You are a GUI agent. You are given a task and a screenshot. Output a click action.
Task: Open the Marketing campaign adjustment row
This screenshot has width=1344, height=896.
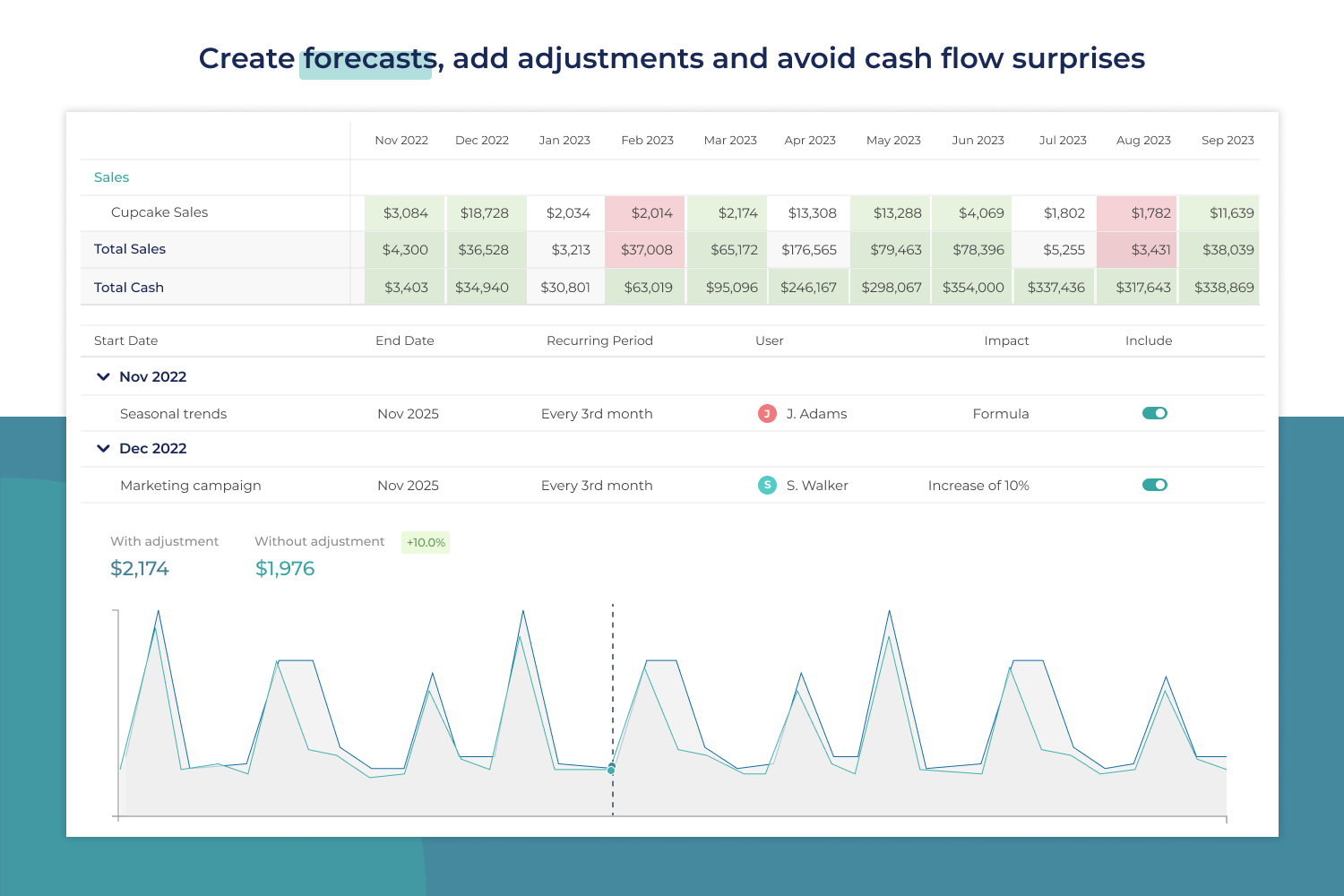pyautogui.click(x=673, y=485)
